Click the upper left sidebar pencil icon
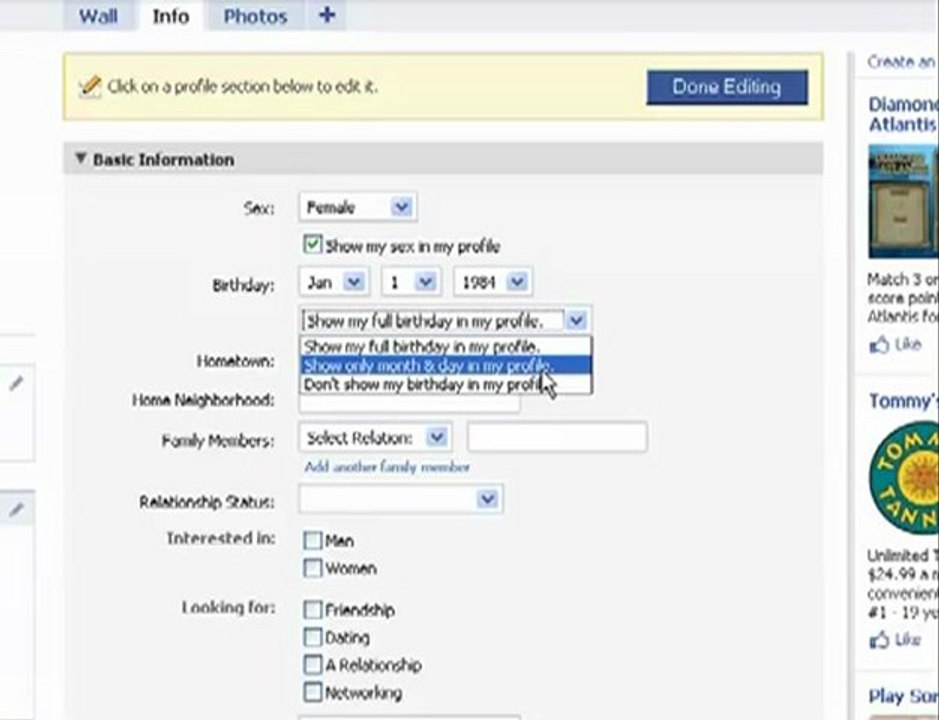Image resolution: width=939 pixels, height=720 pixels. [16, 383]
